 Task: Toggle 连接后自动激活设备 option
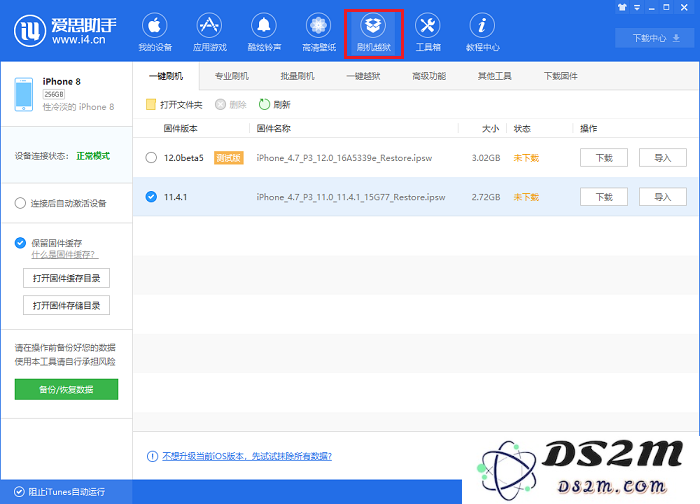coord(20,204)
